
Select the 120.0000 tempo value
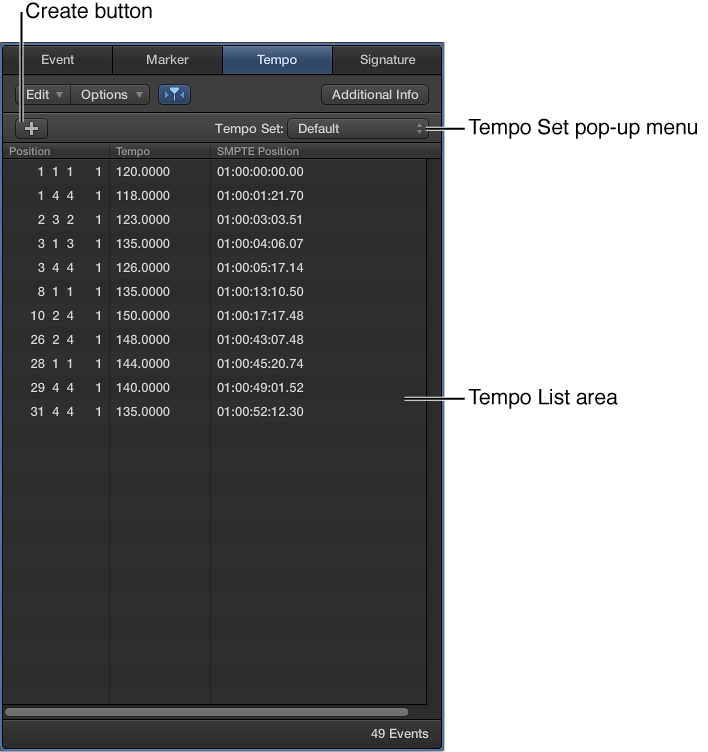(x=143, y=172)
